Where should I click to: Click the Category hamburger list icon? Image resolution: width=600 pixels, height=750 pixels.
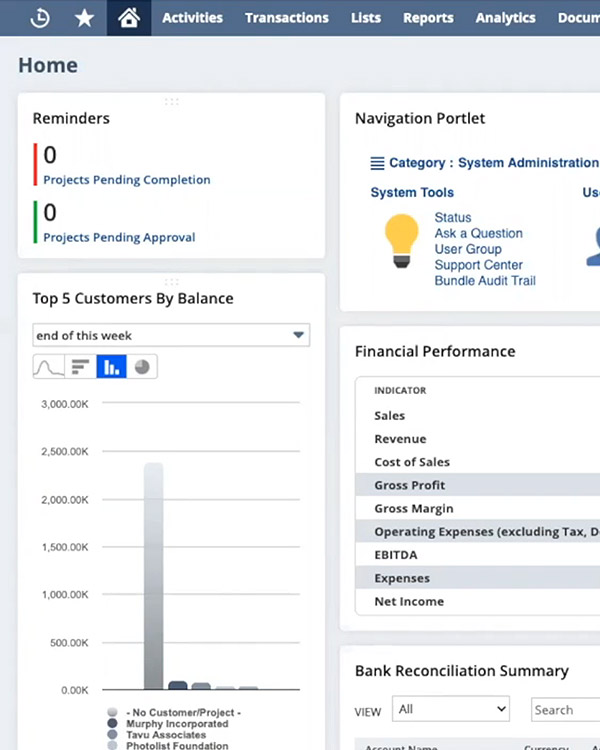(378, 164)
